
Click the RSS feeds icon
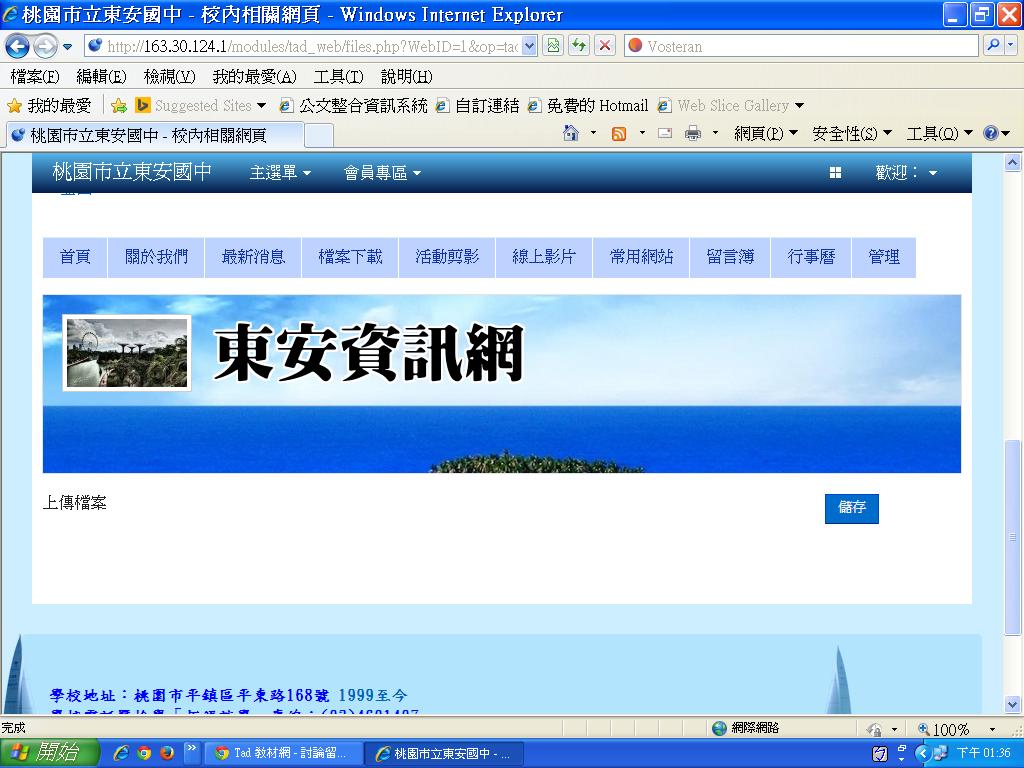[619, 133]
